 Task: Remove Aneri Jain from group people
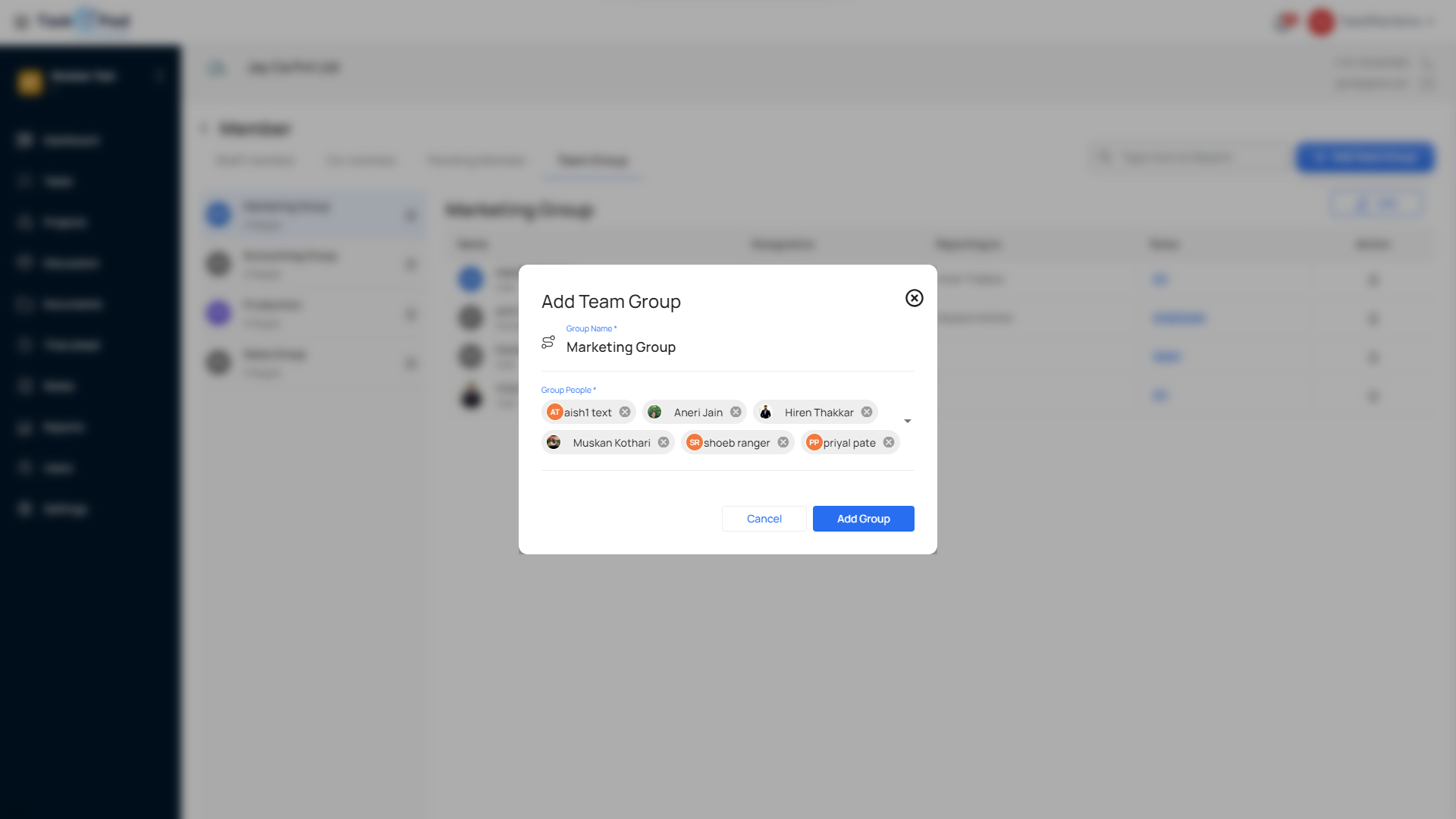pos(736,412)
